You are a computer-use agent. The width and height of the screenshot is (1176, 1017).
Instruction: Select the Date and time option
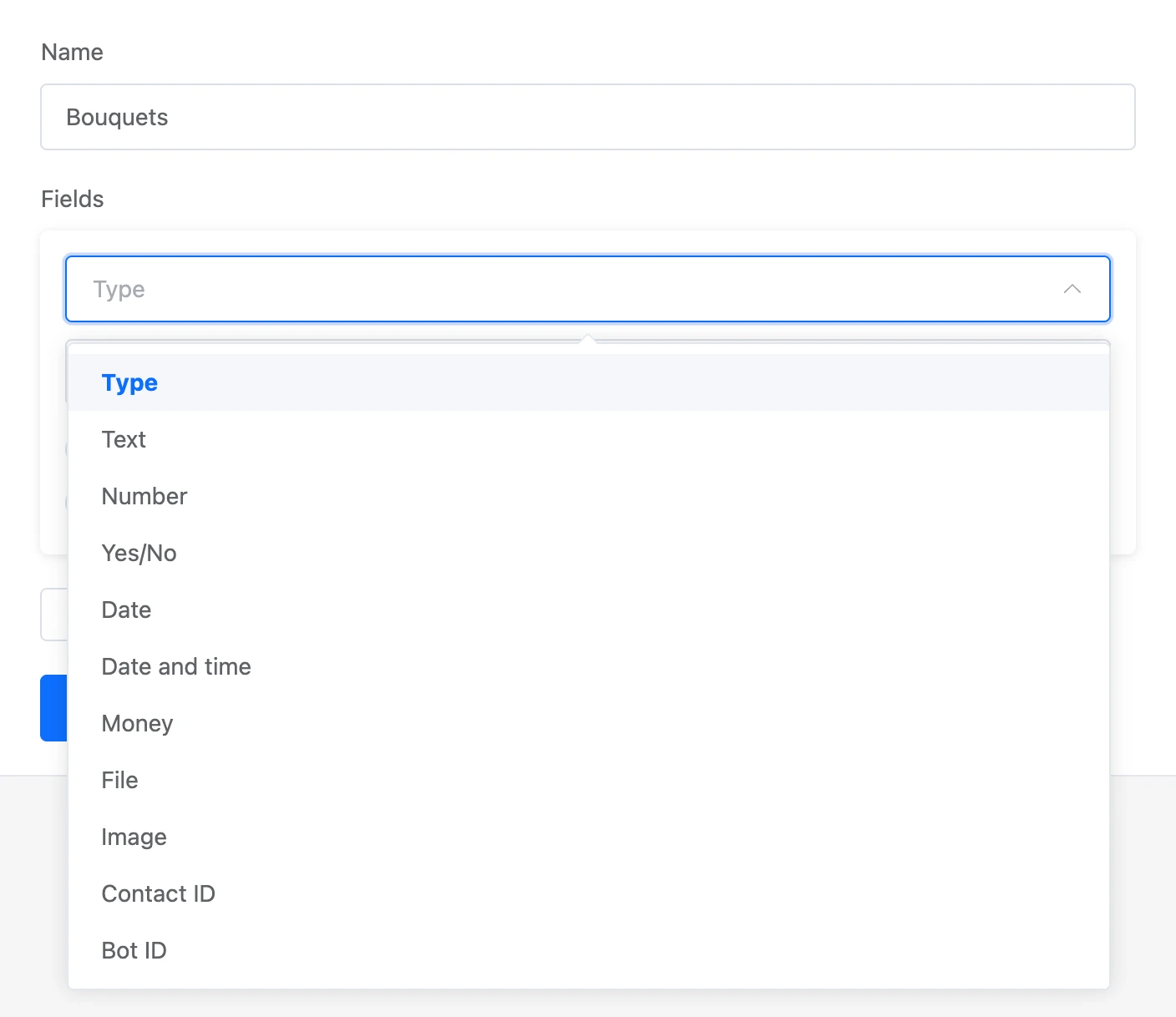click(x=589, y=666)
